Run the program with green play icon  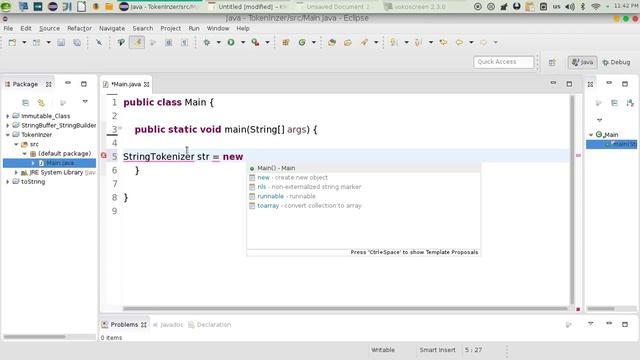(x=231, y=42)
